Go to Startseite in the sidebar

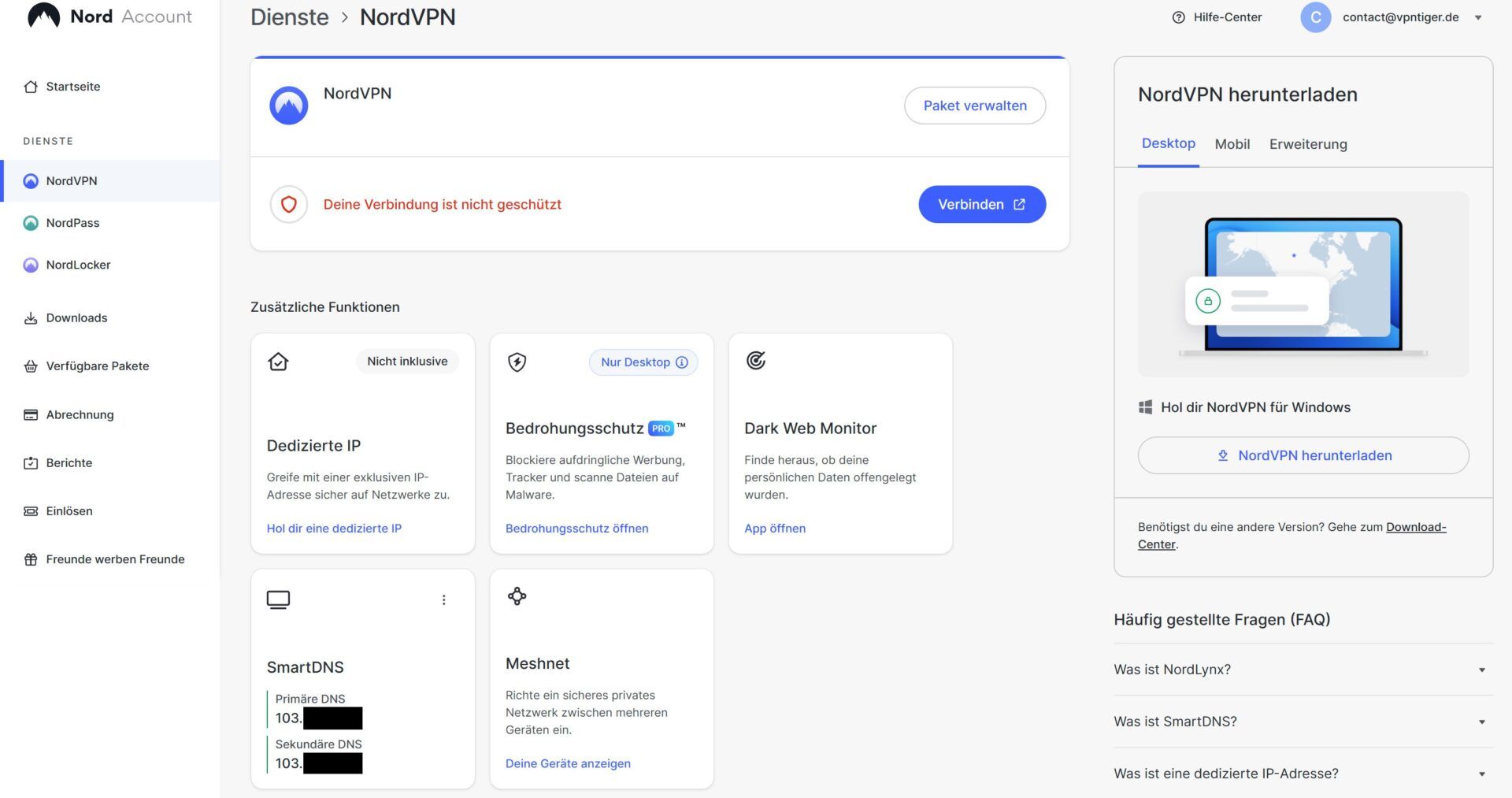pyautogui.click(x=110, y=87)
